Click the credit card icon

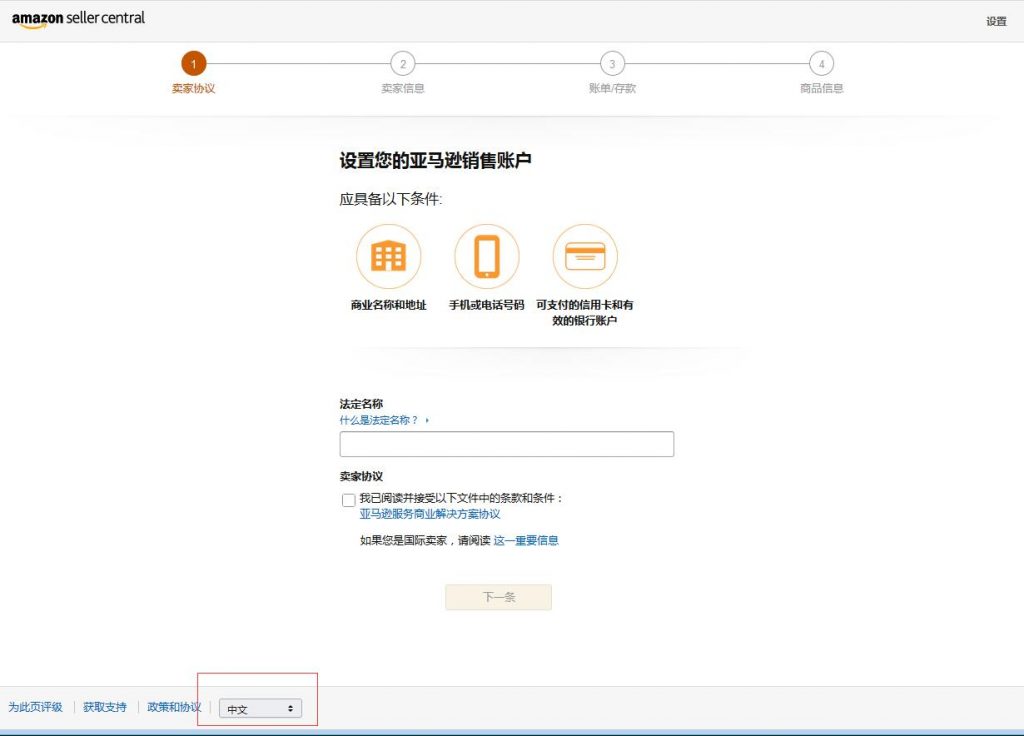click(585, 257)
